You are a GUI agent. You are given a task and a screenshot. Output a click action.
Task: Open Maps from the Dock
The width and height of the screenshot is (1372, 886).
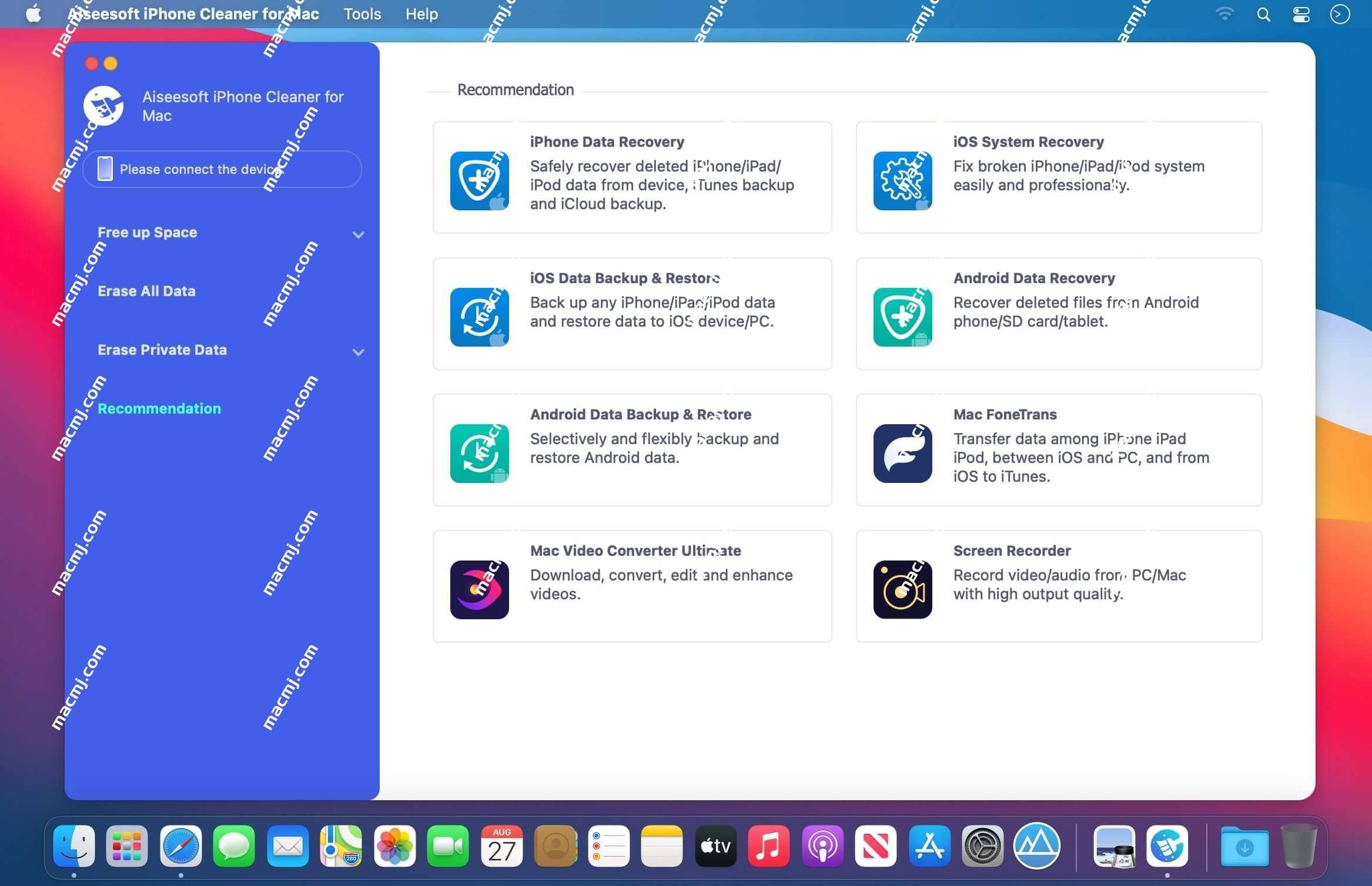pos(341,846)
